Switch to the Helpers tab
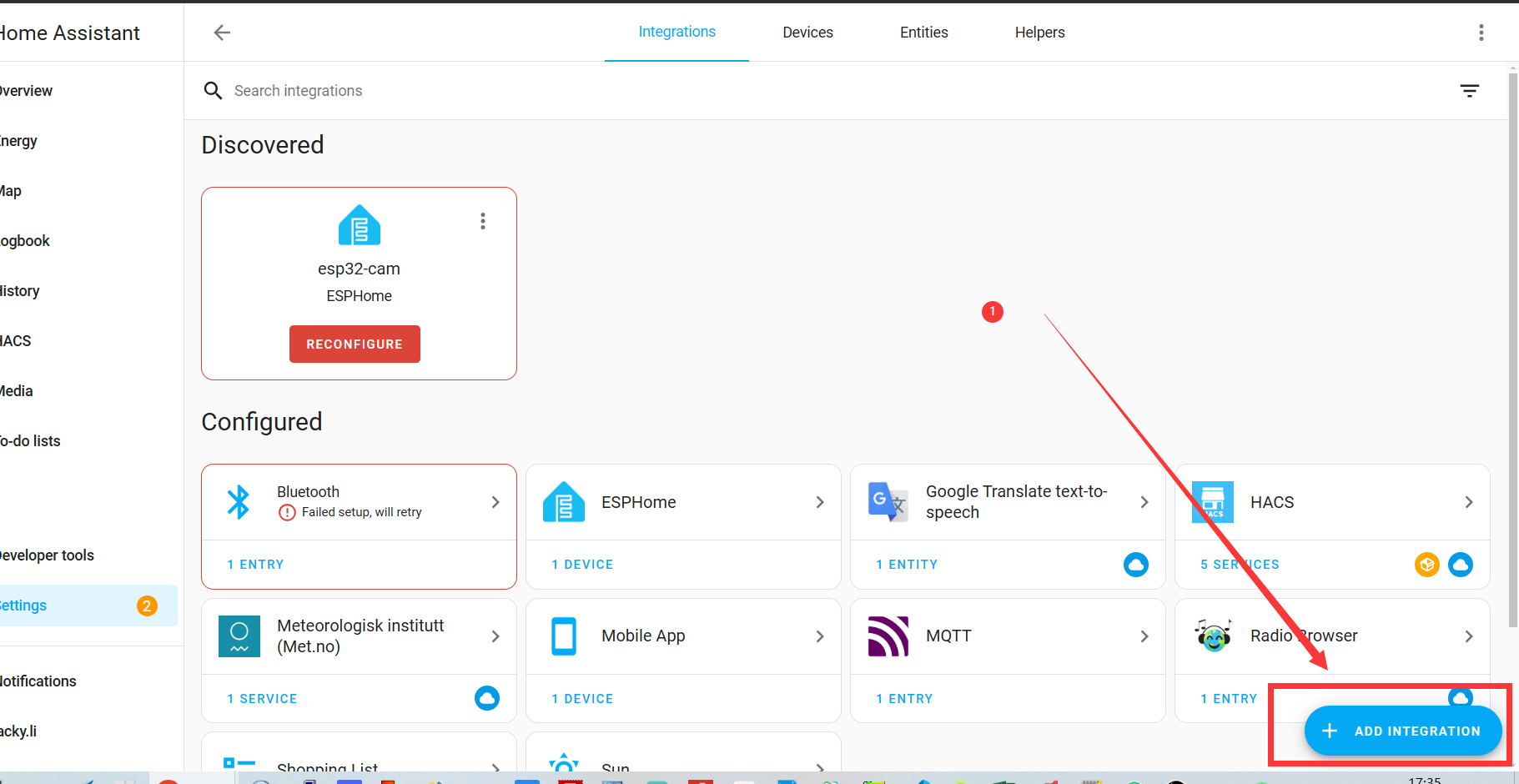The width and height of the screenshot is (1519, 784). pyautogui.click(x=1039, y=33)
